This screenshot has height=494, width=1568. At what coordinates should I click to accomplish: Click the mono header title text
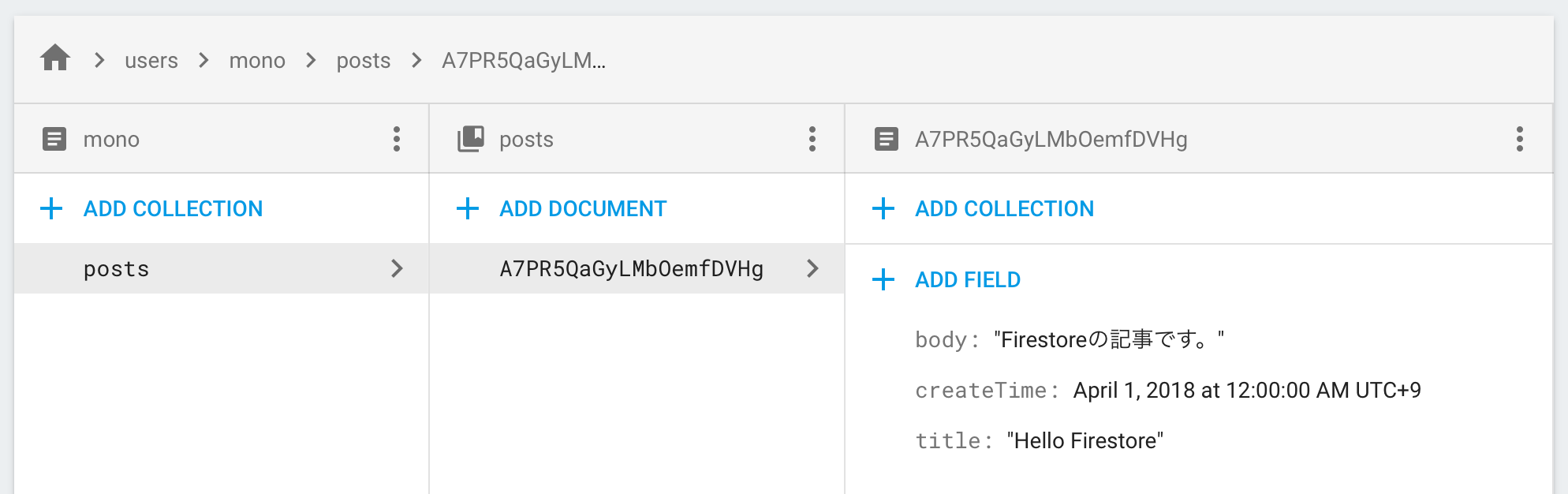[x=111, y=140]
